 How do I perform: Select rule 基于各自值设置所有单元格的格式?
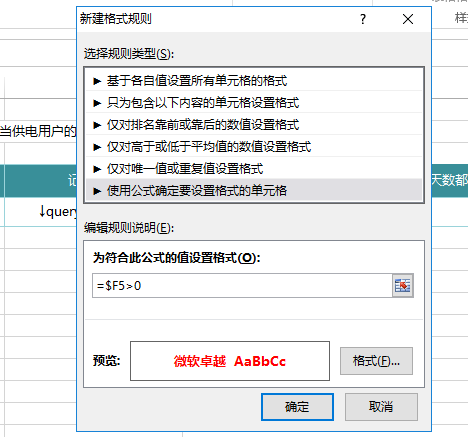(x=254, y=81)
